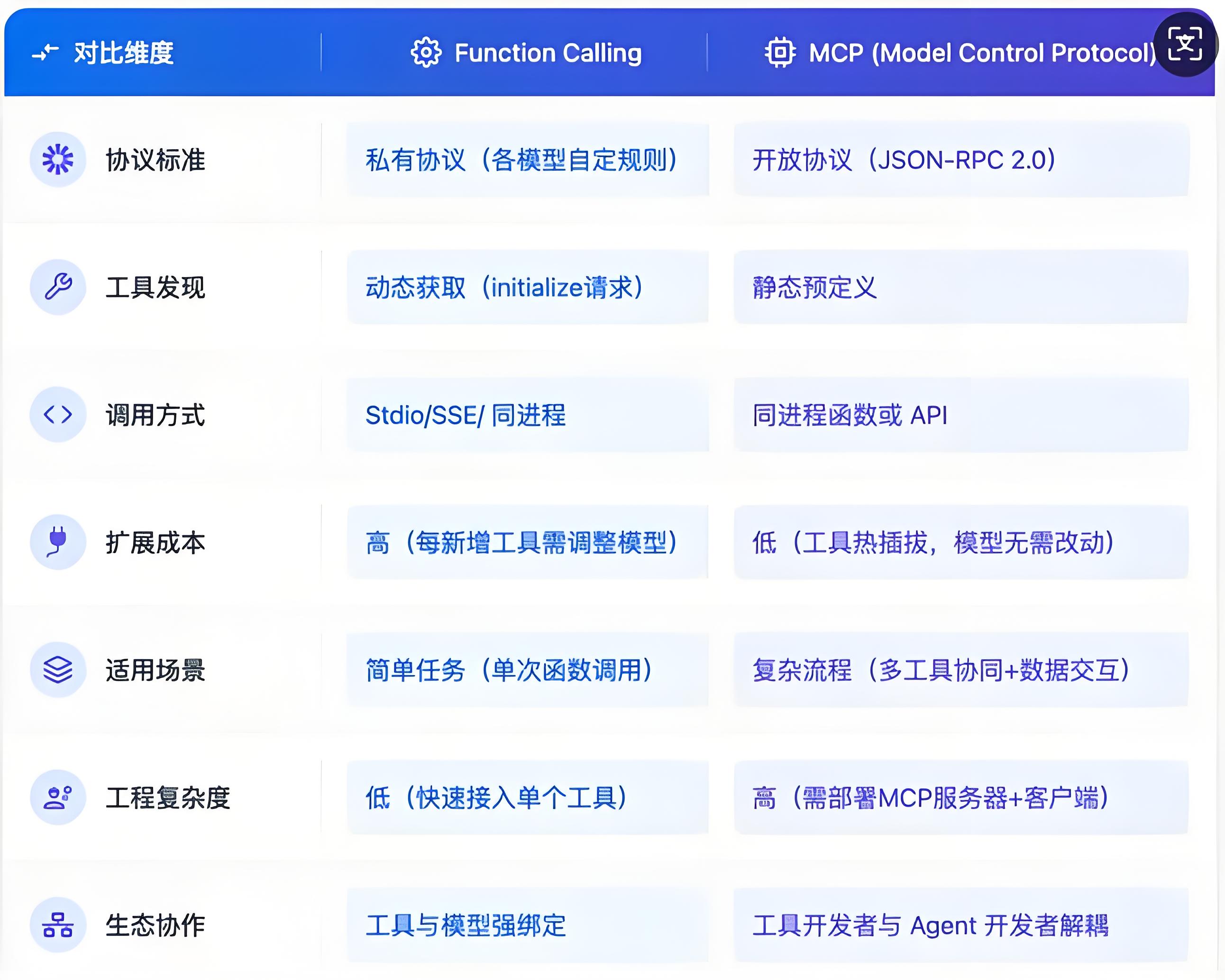Select the node network icon beside 生态协作
This screenshot has width=1225, height=980.
[x=58, y=925]
